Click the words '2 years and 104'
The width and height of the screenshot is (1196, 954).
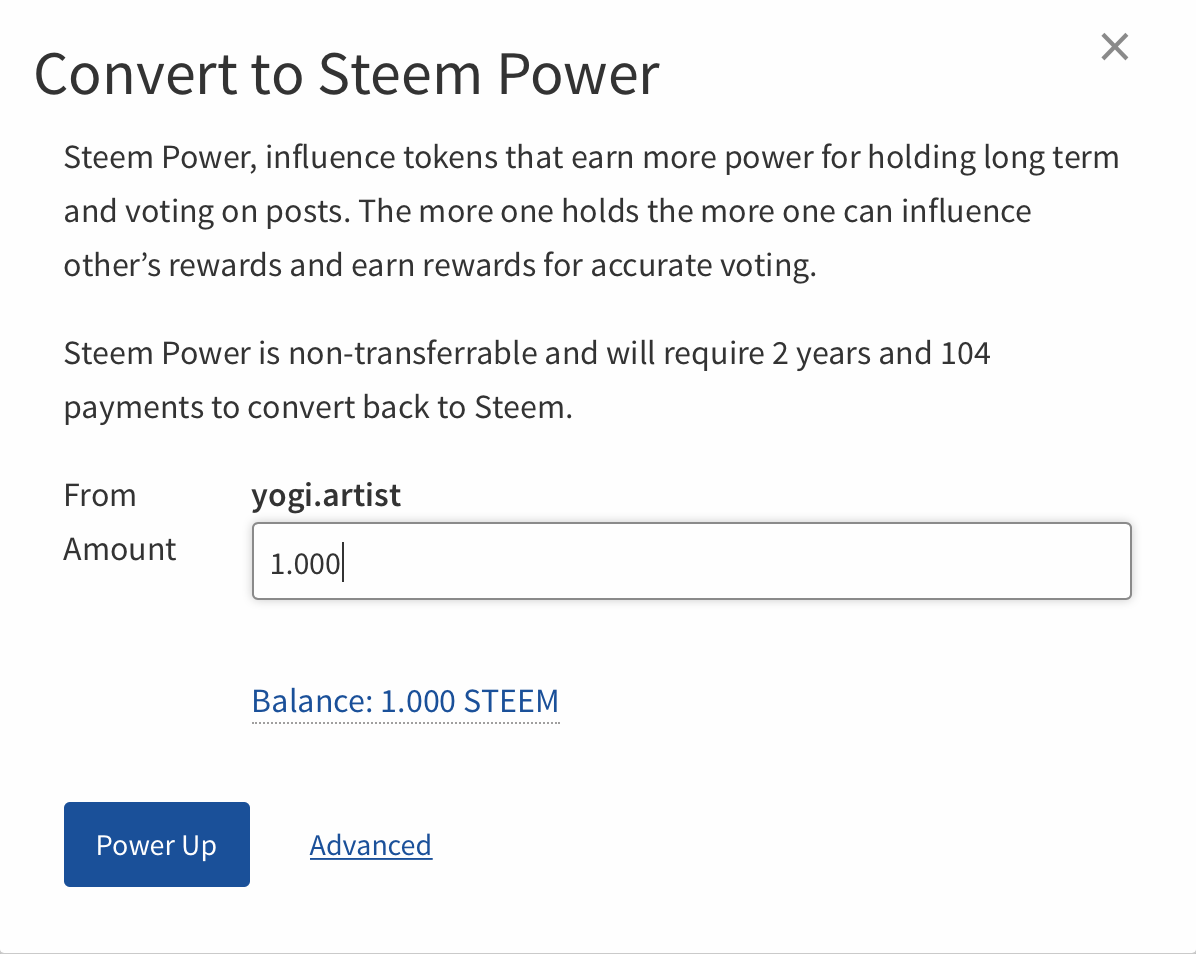tap(893, 353)
